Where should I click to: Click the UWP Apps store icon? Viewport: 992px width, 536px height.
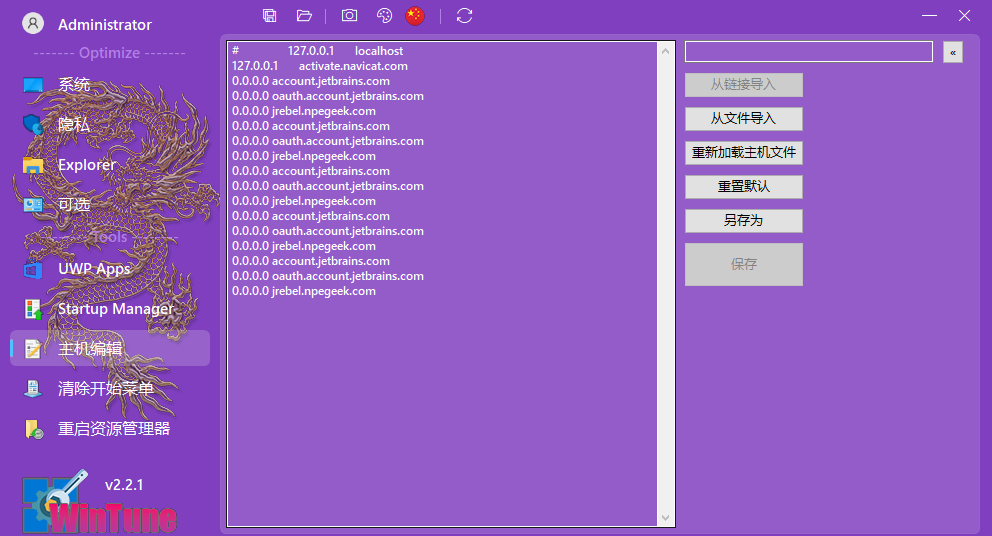pos(33,269)
